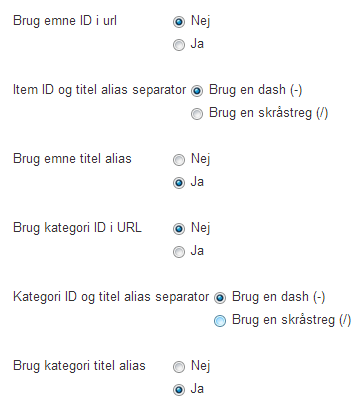Select Nej for Brug emne ID i url
362x410 pixels.
[179, 22]
